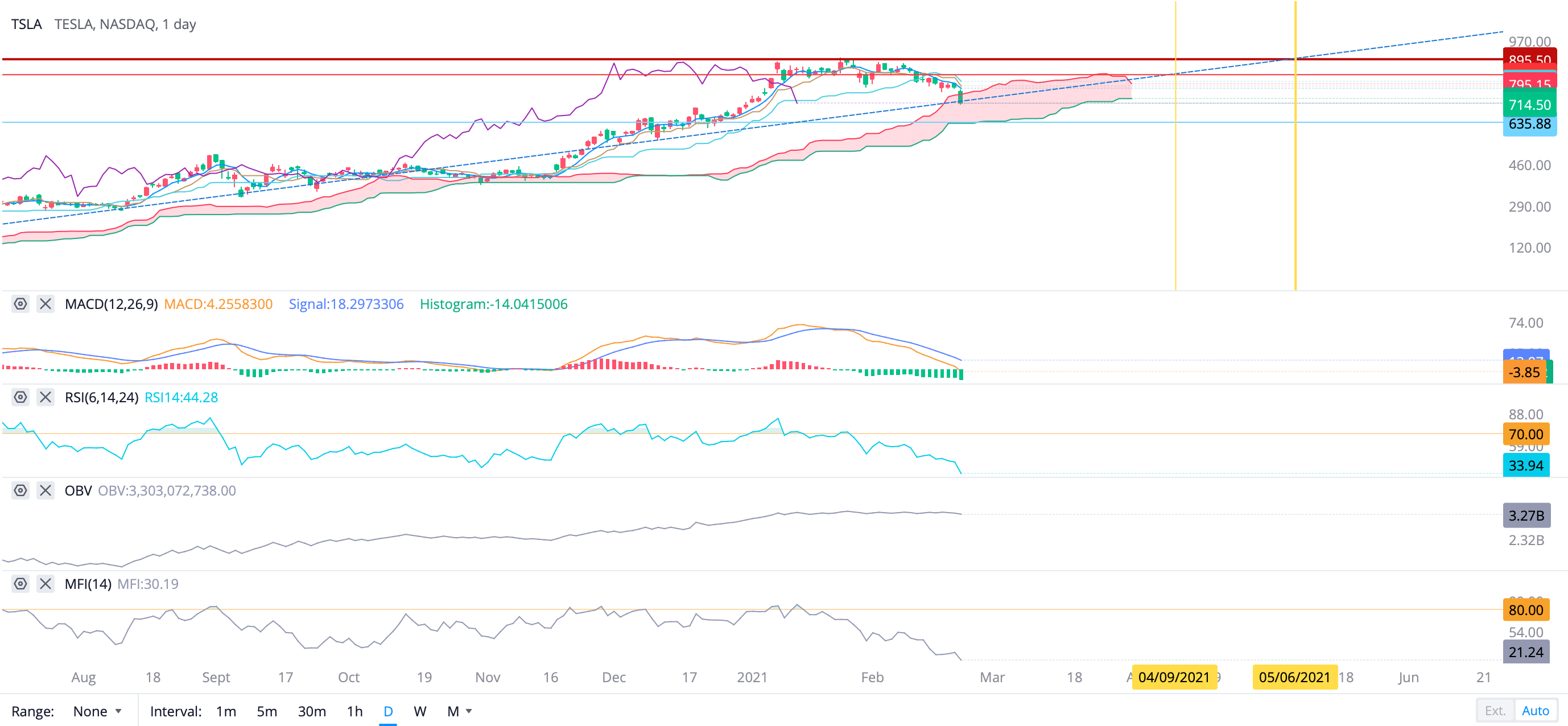Remove the OBV indicator
This screenshot has height=726, width=1568.
coord(45,490)
